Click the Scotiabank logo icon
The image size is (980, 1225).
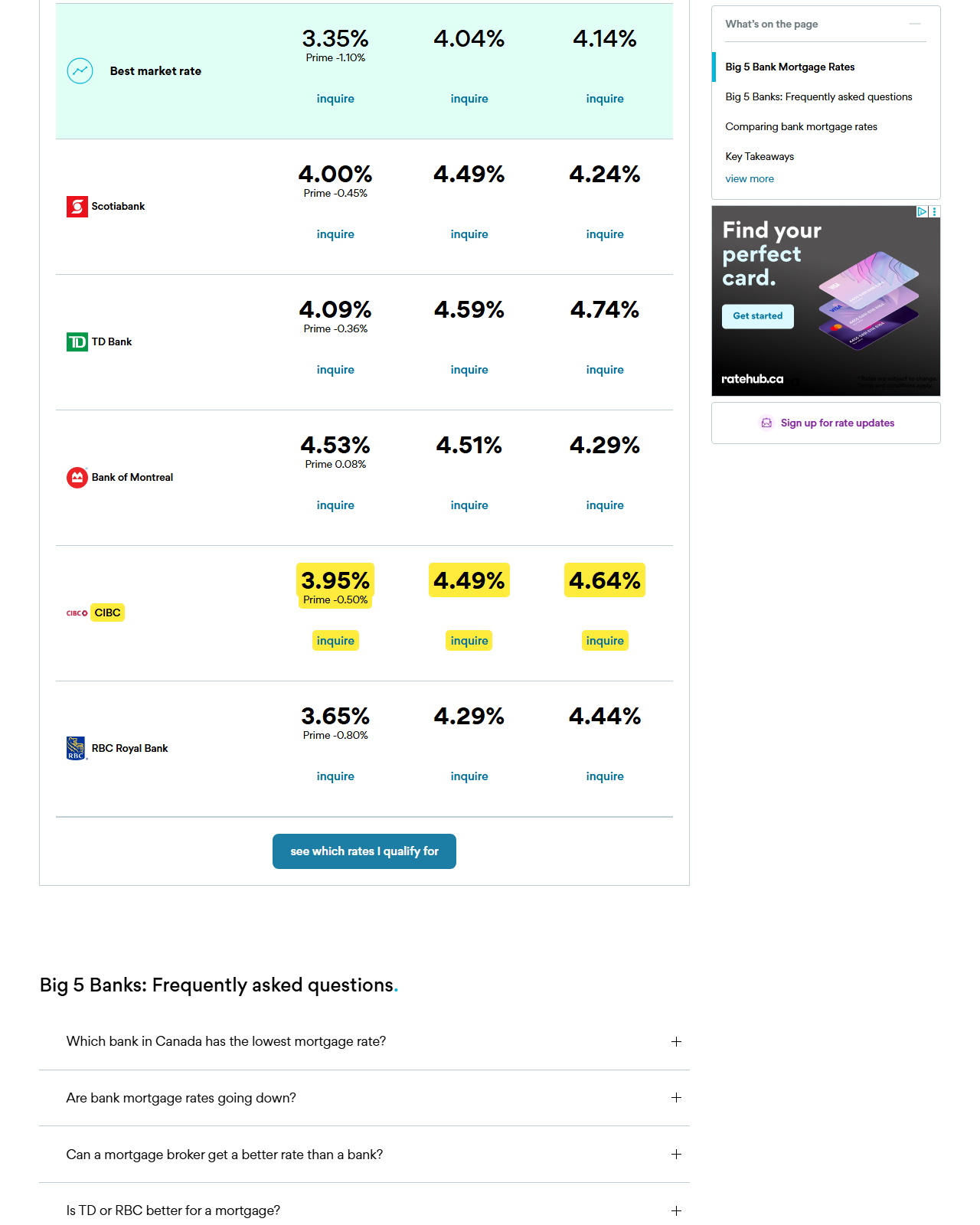click(x=77, y=207)
